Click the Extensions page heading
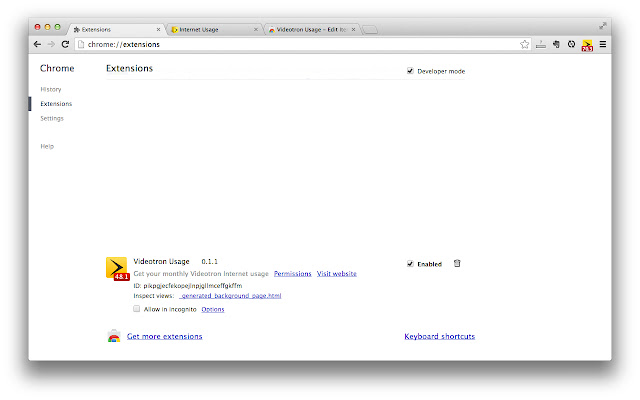Image resolution: width=640 pixels, height=400 pixels. (129, 68)
